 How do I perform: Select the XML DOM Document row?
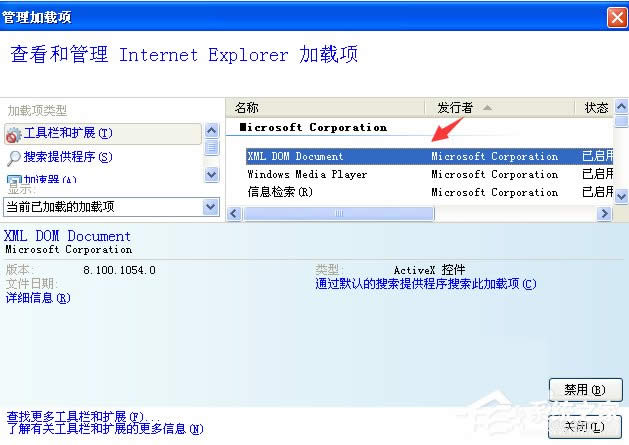(x=429, y=156)
